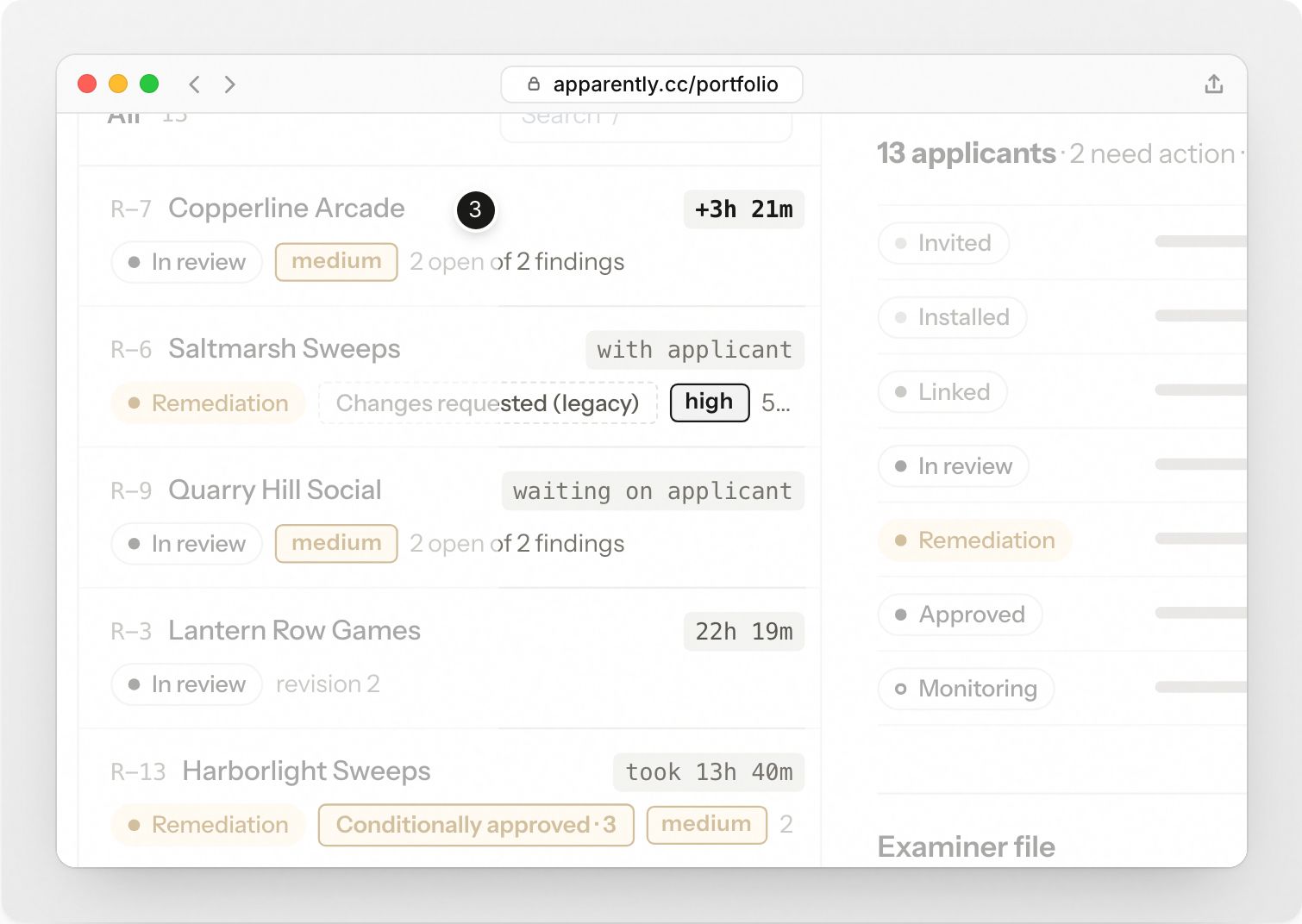Click the '2 need action' summary text
Viewport: 1302px width, 924px height.
tap(1153, 153)
